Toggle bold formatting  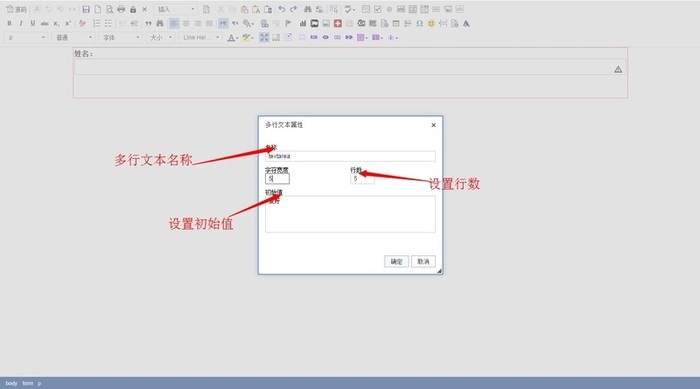click(x=9, y=23)
